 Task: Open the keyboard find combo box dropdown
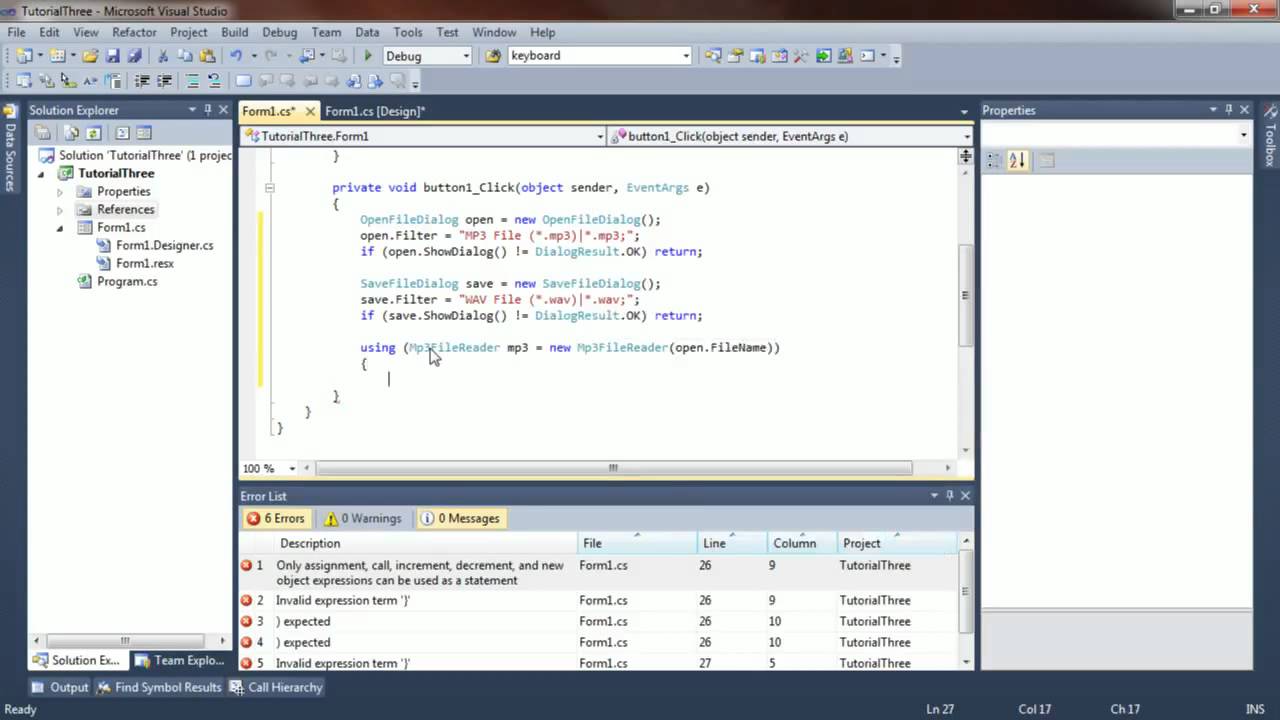[x=686, y=56]
